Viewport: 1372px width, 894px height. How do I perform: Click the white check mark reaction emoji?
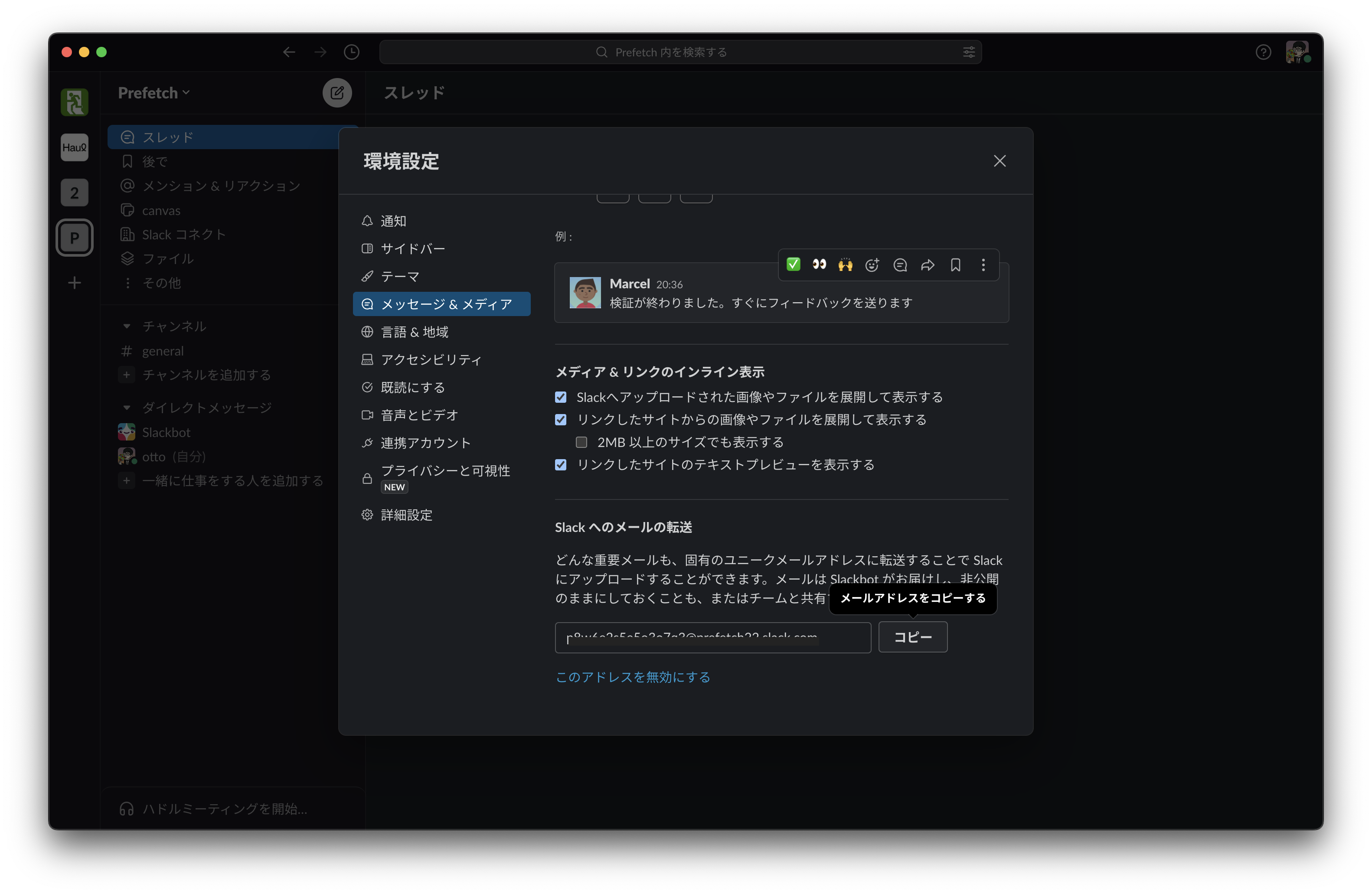pos(793,264)
